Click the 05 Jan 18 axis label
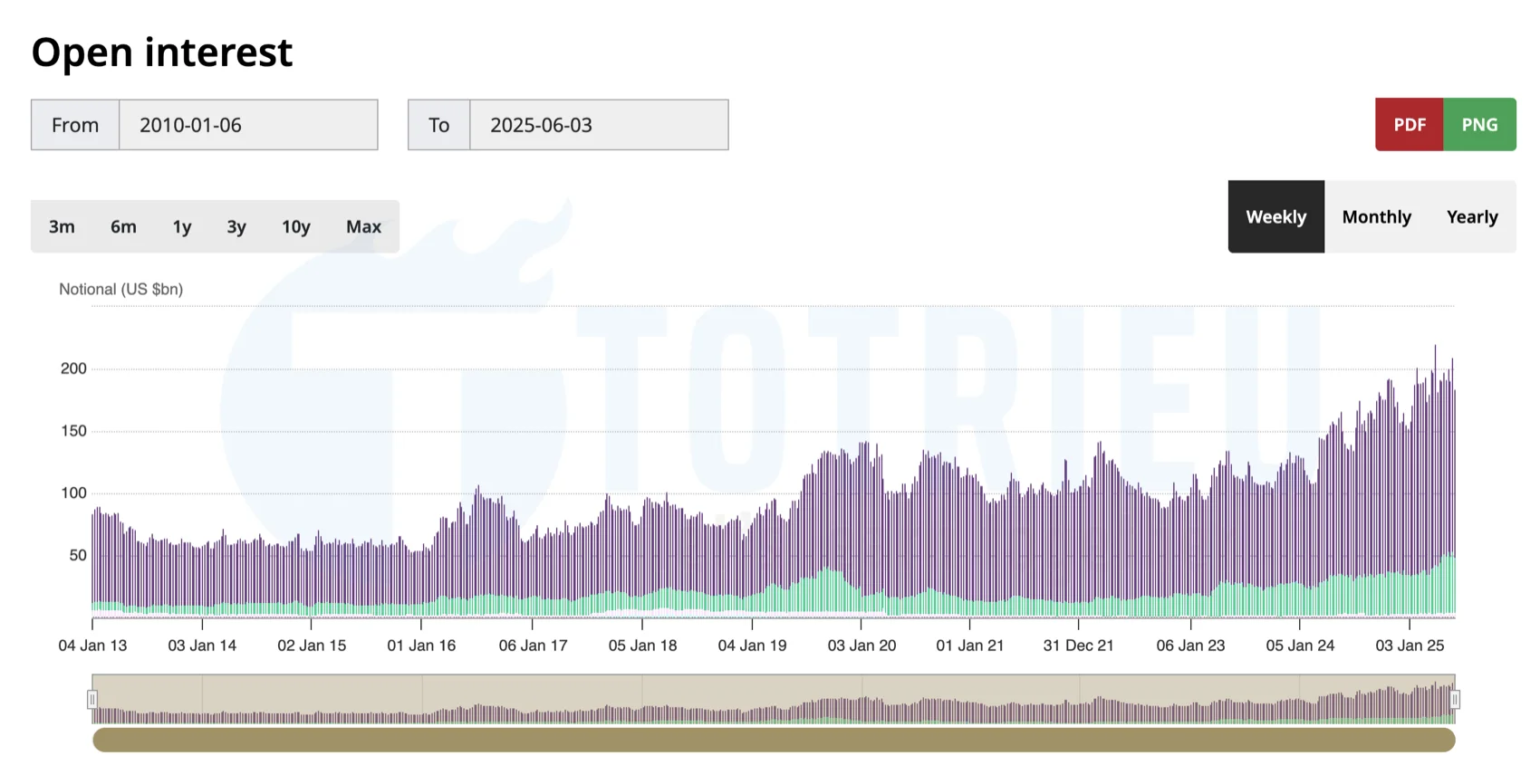The width and height of the screenshot is (1540, 784). coord(642,645)
